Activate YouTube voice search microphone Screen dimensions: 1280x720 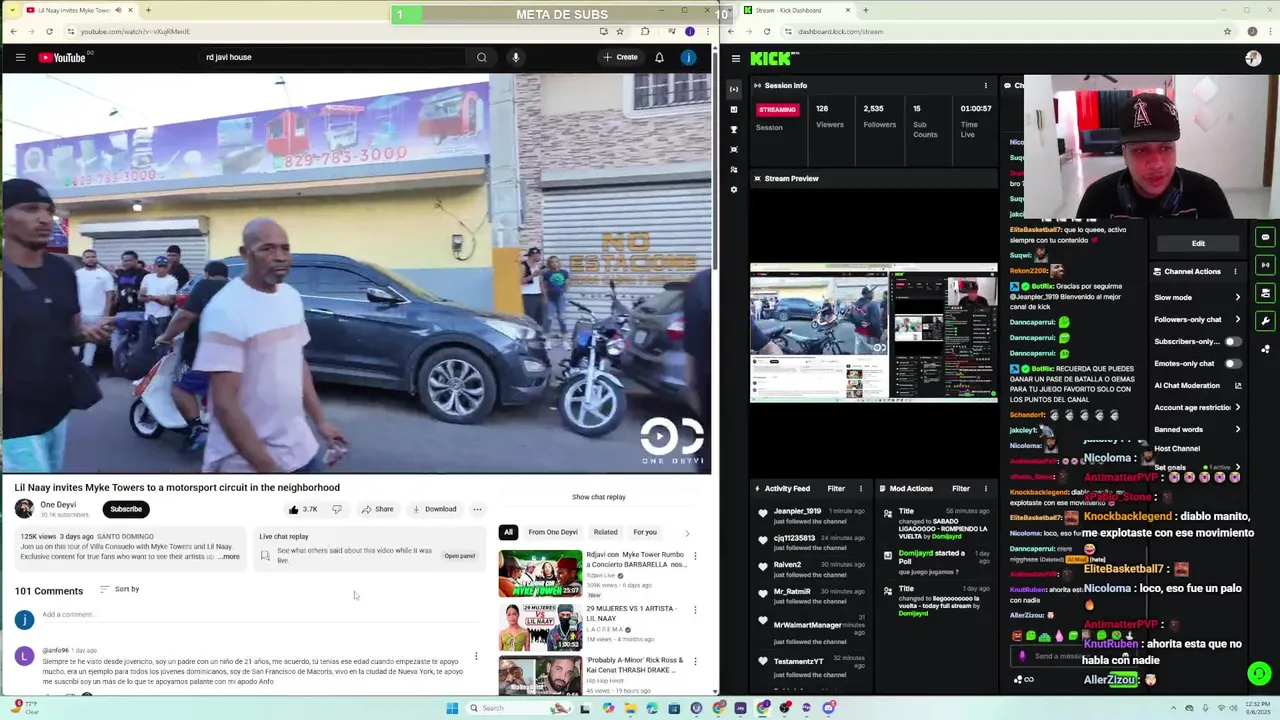pos(516,57)
